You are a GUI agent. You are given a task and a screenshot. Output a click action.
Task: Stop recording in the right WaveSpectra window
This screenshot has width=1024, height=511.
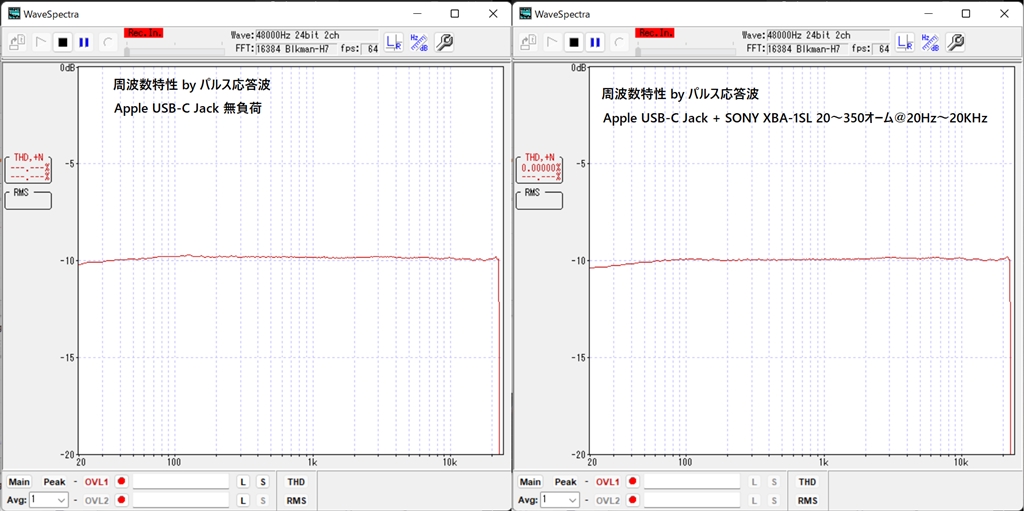(574, 42)
